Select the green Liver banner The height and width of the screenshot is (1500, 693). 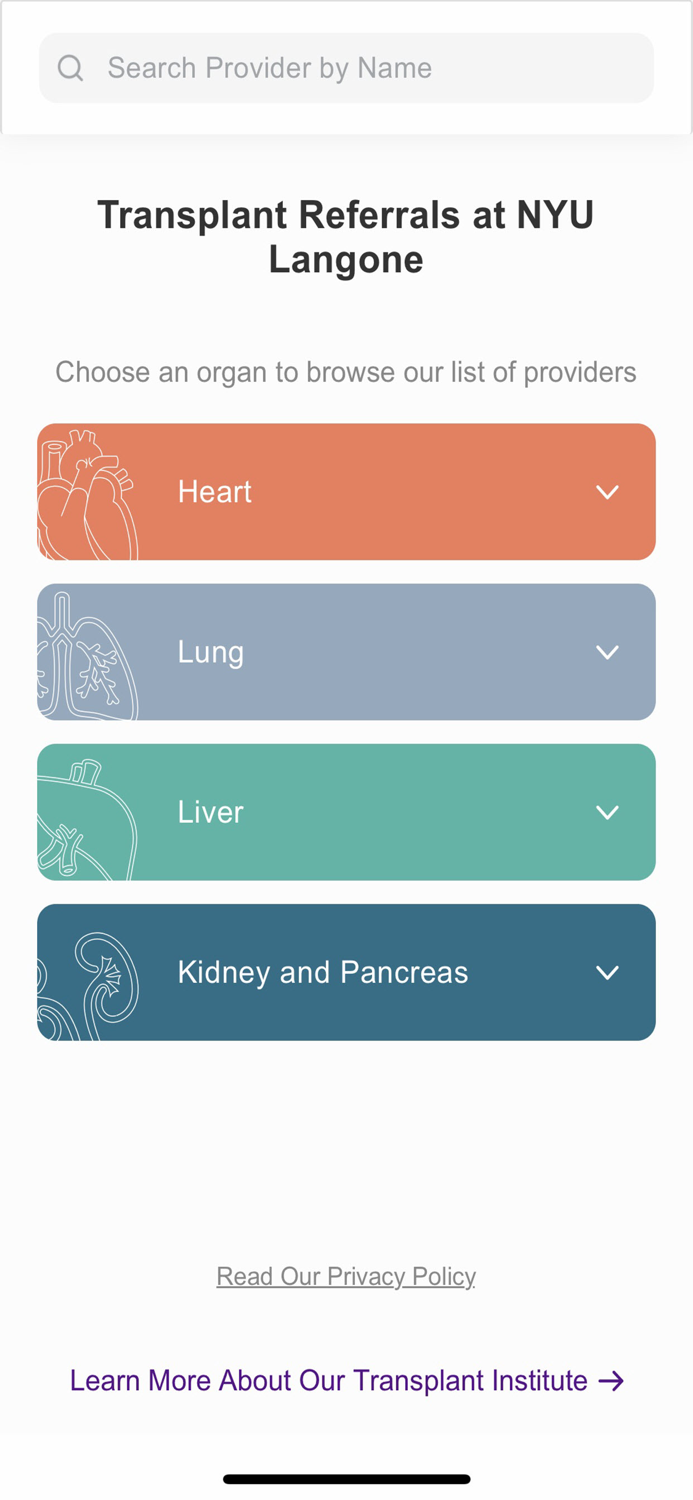pos(346,812)
